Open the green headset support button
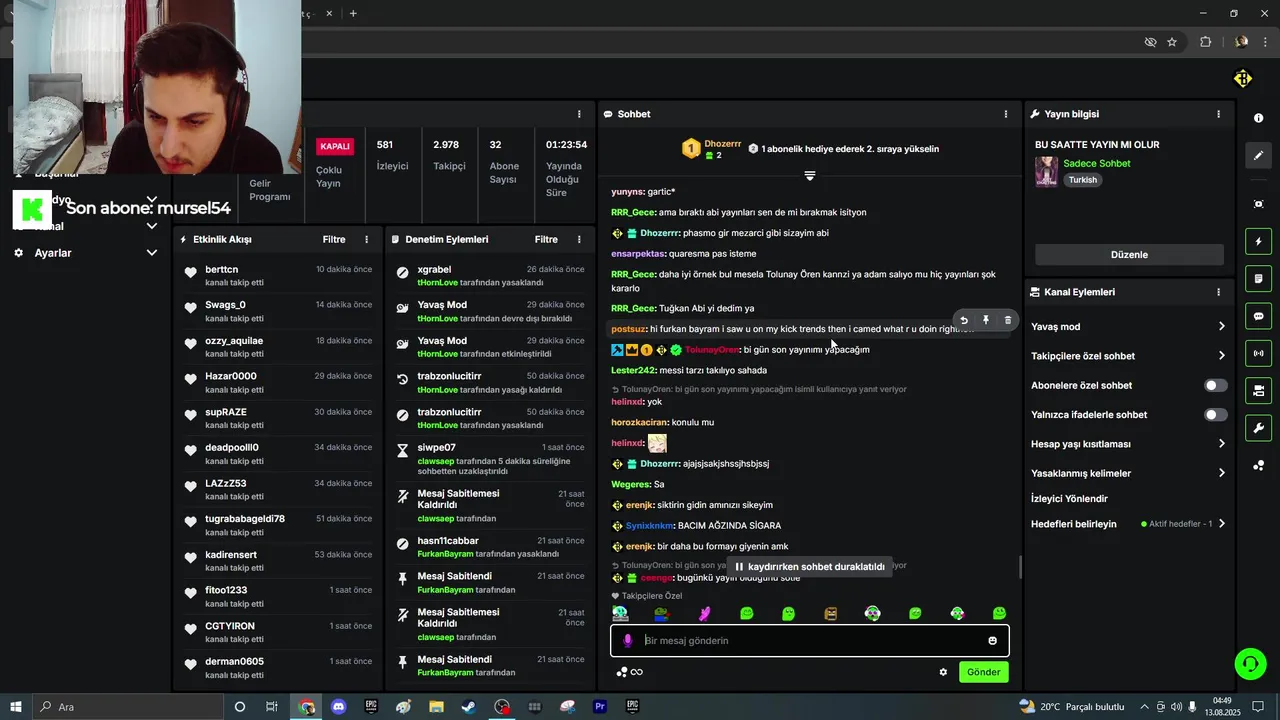The image size is (1280, 720). (x=1249, y=663)
